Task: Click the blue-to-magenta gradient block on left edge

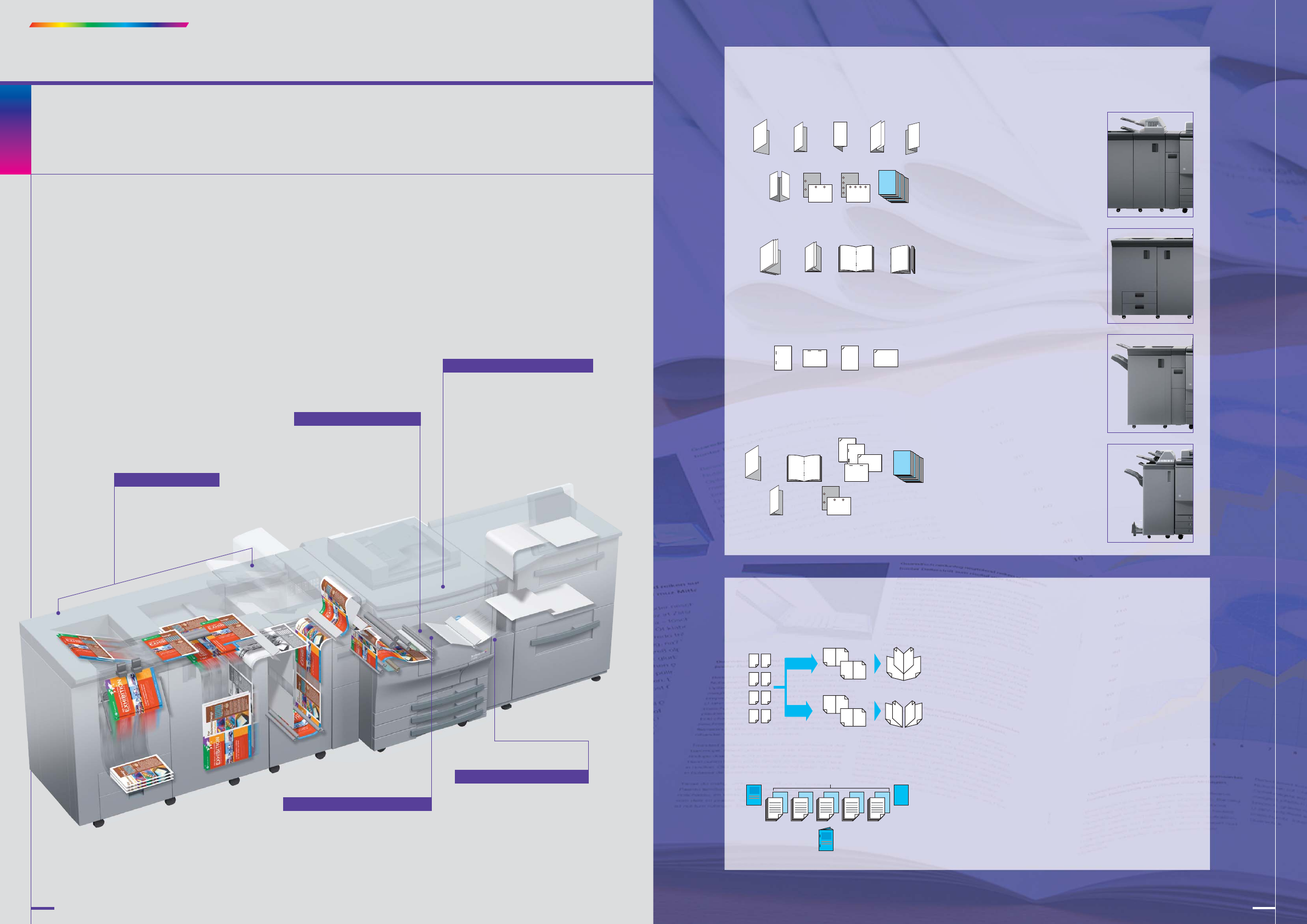Action: click(15, 129)
